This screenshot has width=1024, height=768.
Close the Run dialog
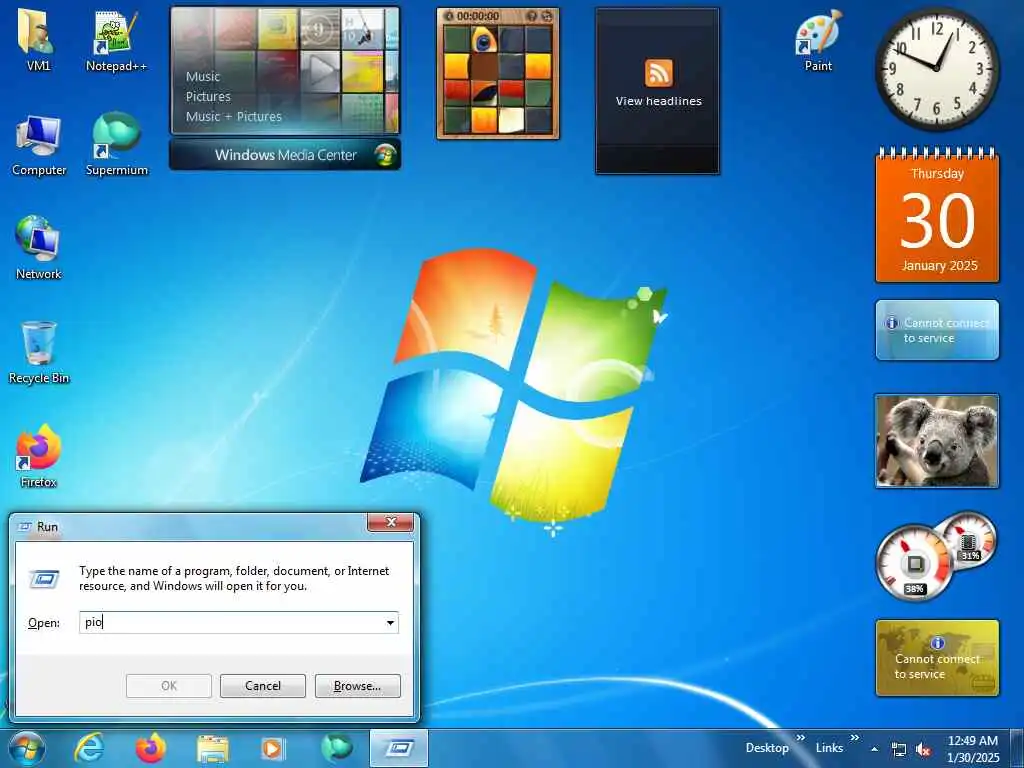click(391, 522)
